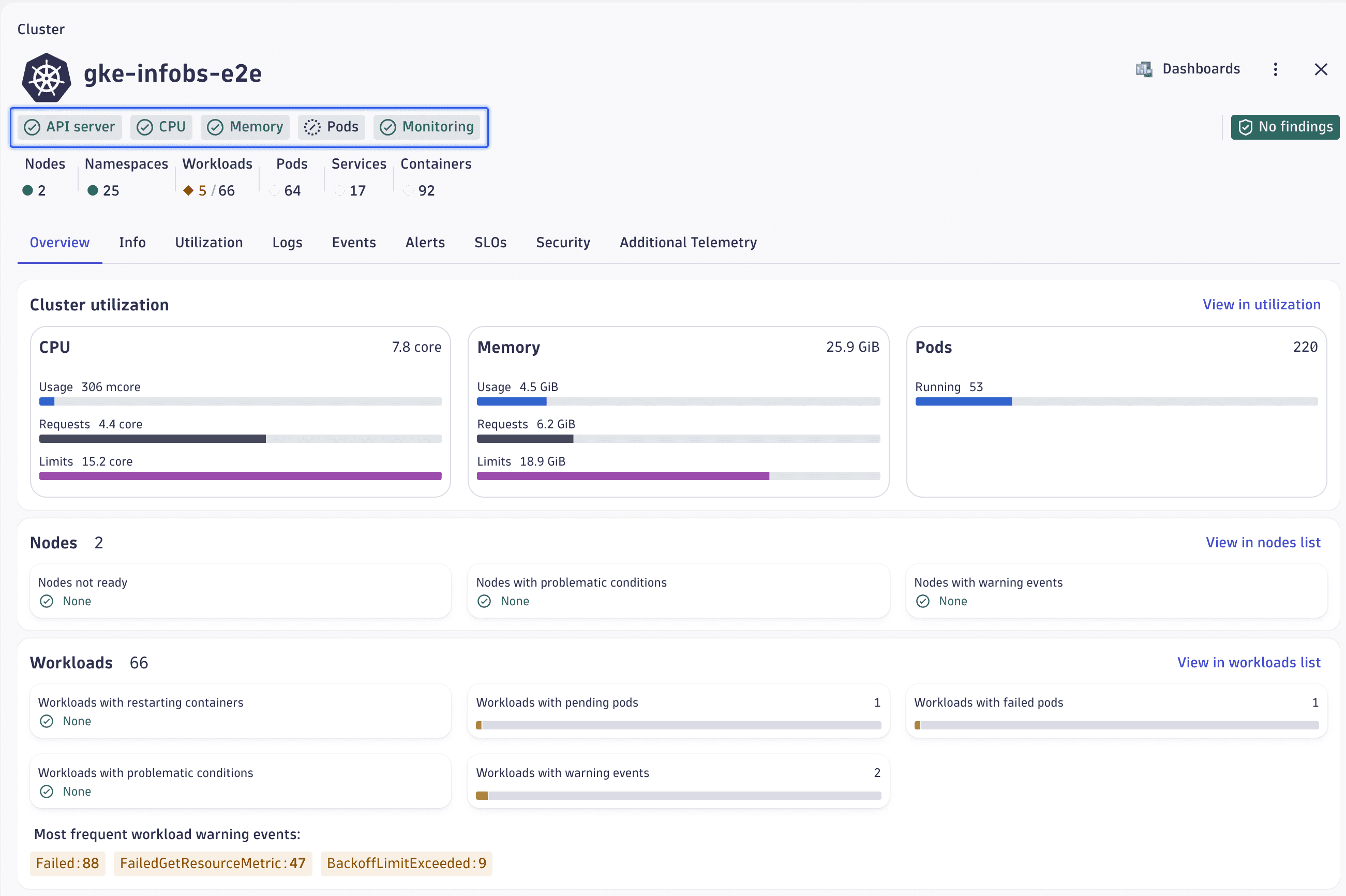Click the Pods count 64

[x=292, y=190]
